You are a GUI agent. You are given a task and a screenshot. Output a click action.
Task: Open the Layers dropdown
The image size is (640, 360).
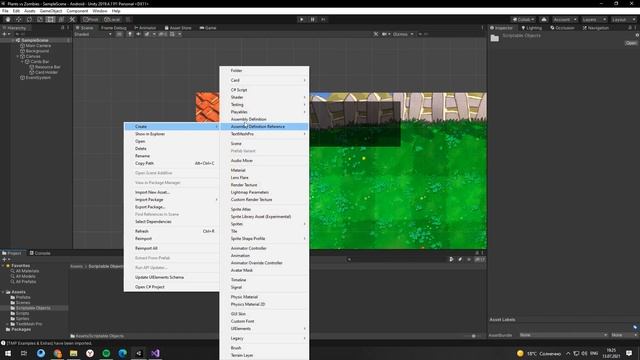594,20
